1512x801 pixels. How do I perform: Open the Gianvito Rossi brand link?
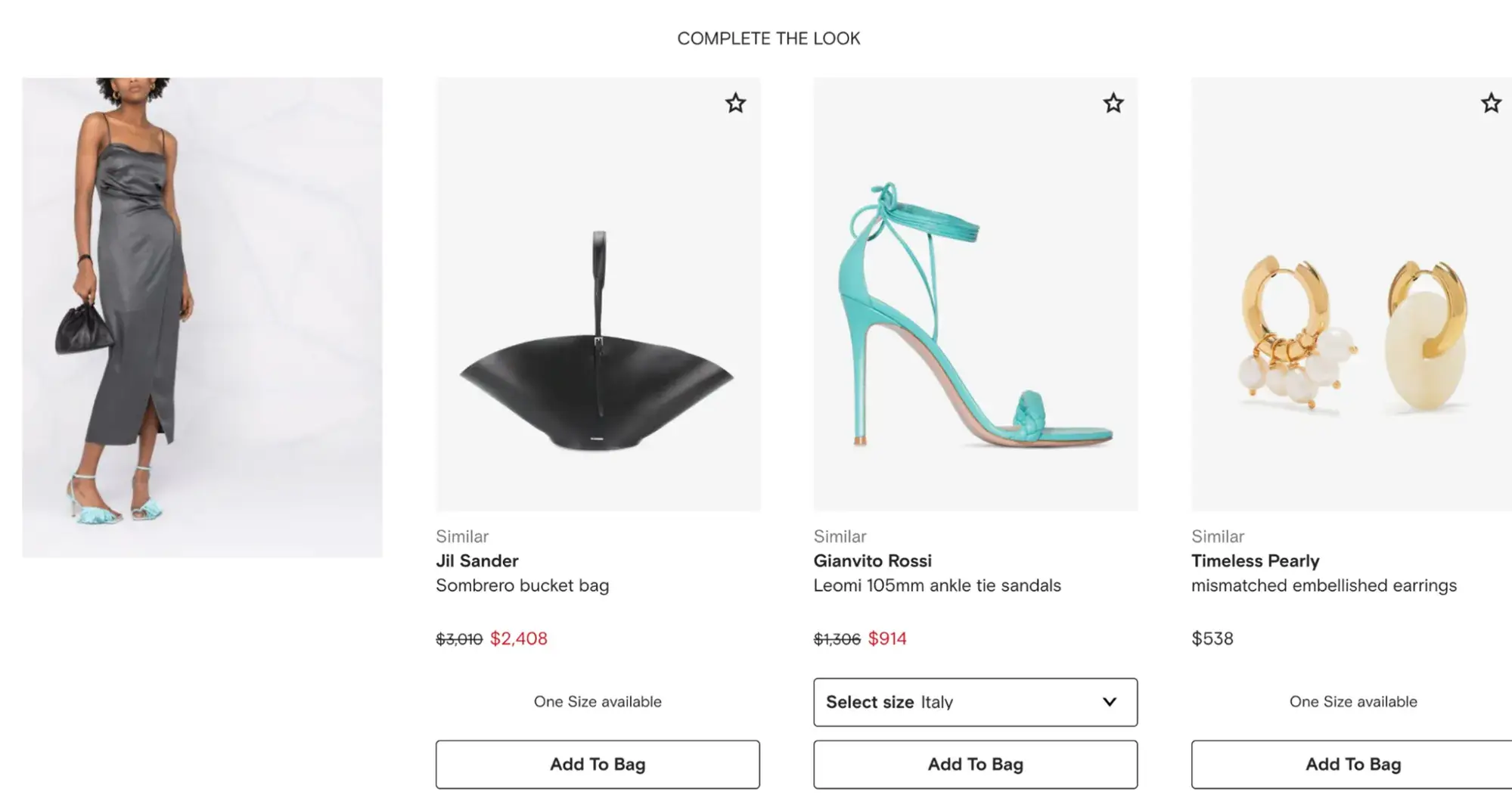click(x=872, y=561)
